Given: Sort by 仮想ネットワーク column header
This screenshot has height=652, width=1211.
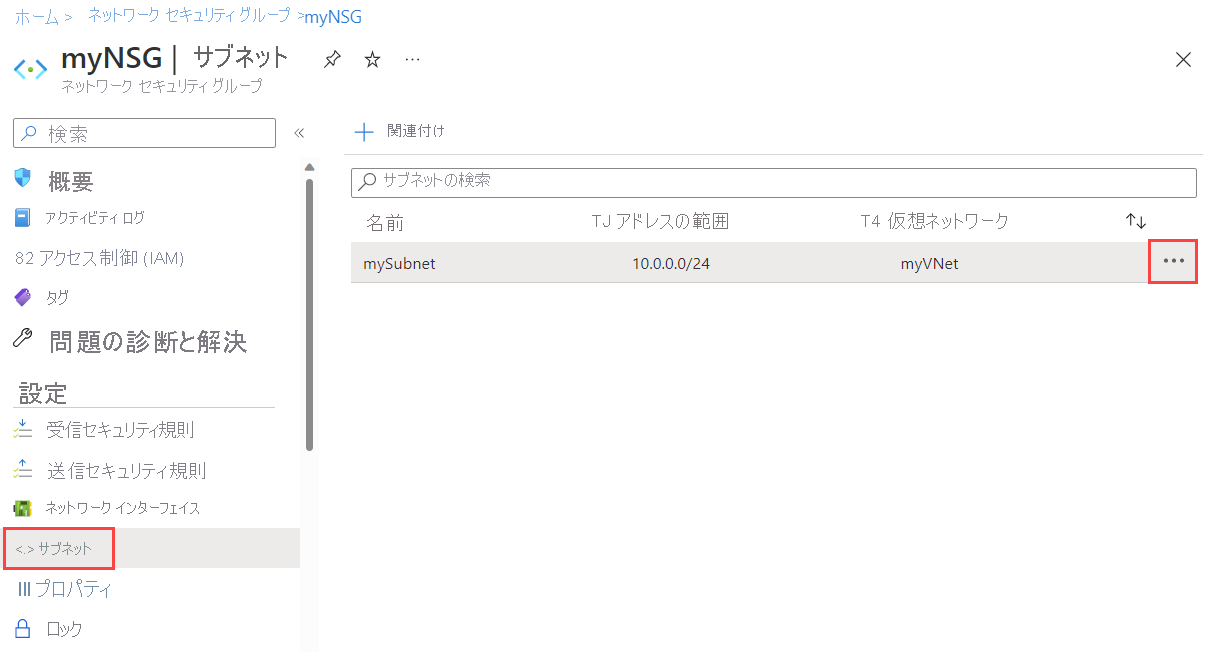Looking at the screenshot, I should (x=948, y=221).
